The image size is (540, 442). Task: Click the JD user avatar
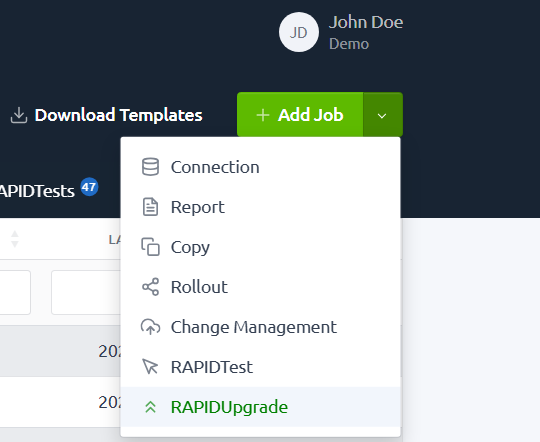click(299, 32)
